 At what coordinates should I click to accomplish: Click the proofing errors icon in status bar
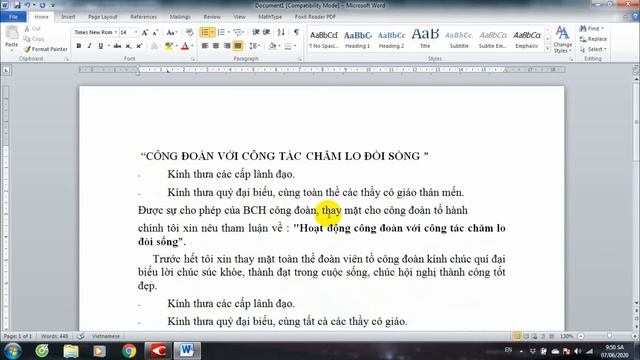click(x=81, y=336)
